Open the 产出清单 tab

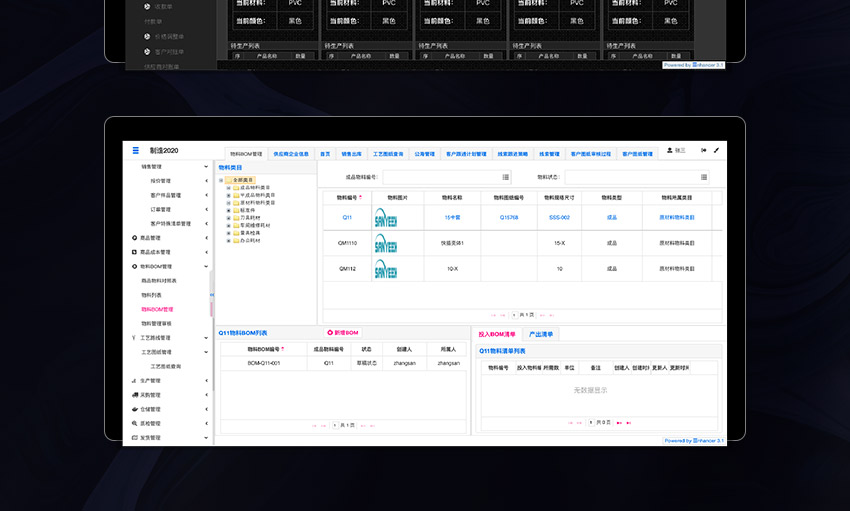tap(540, 334)
